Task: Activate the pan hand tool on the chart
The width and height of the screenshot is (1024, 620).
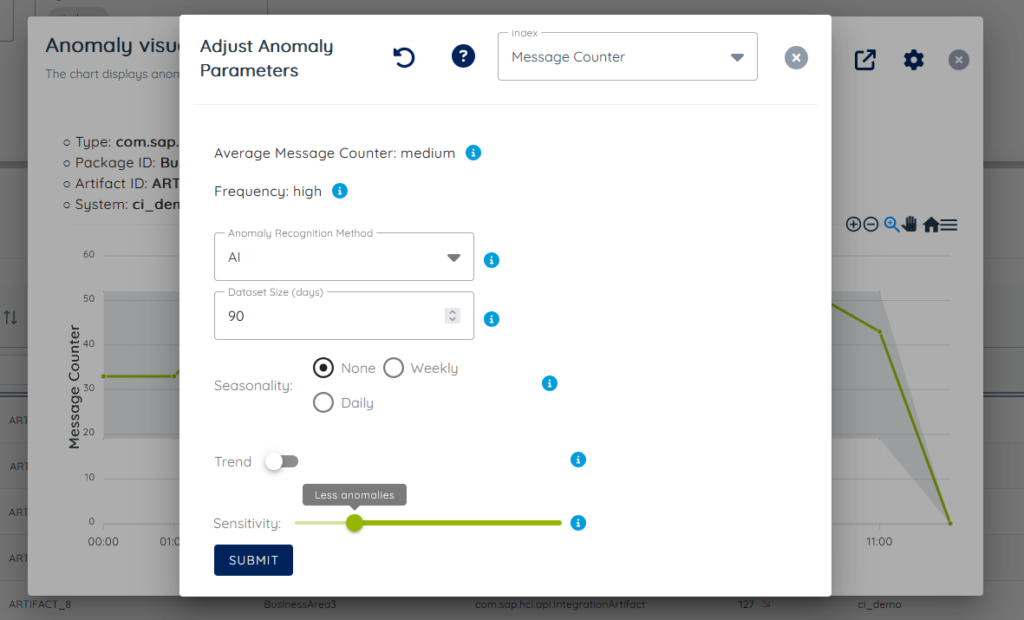Action: [x=908, y=224]
